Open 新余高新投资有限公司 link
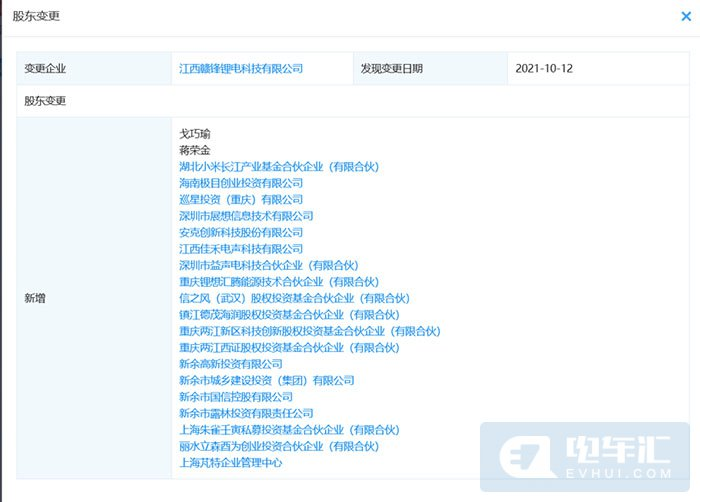Screen dimensions: 705x503 click(231, 364)
